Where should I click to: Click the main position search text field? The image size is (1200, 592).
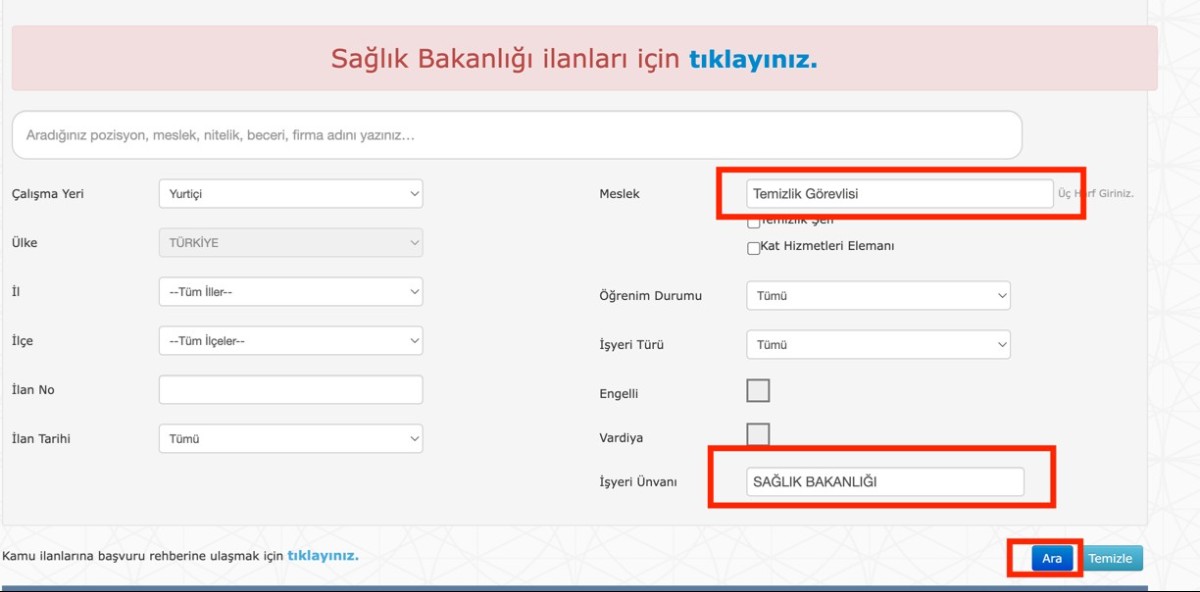514,134
